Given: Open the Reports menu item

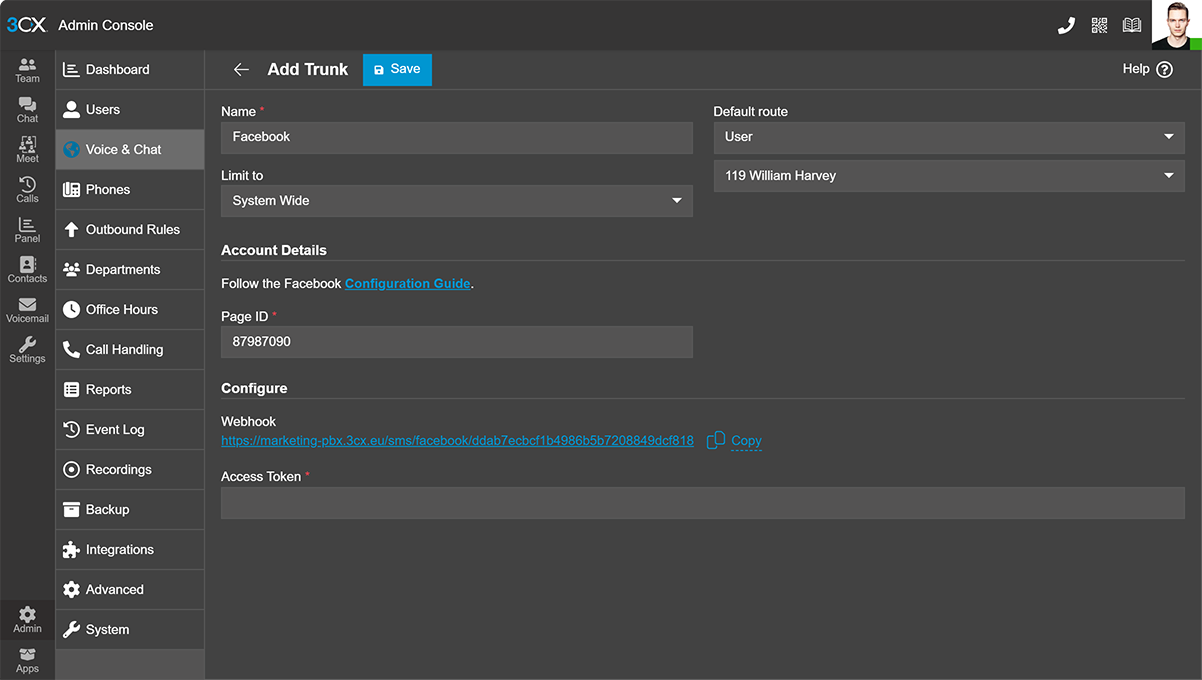Looking at the screenshot, I should [x=130, y=390].
